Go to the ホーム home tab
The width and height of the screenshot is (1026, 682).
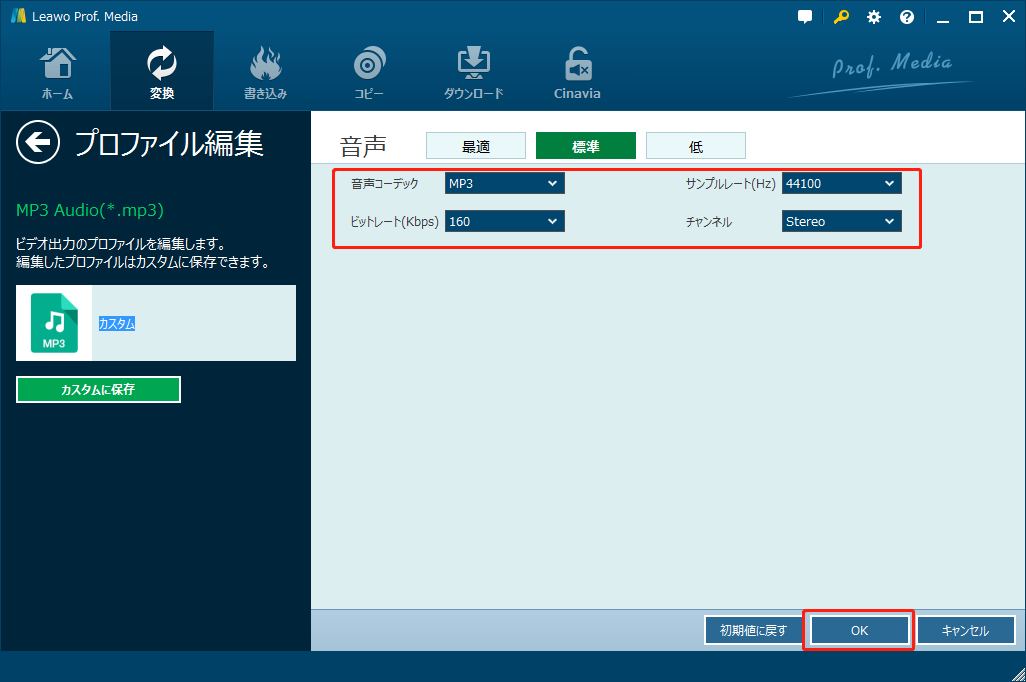pos(58,72)
